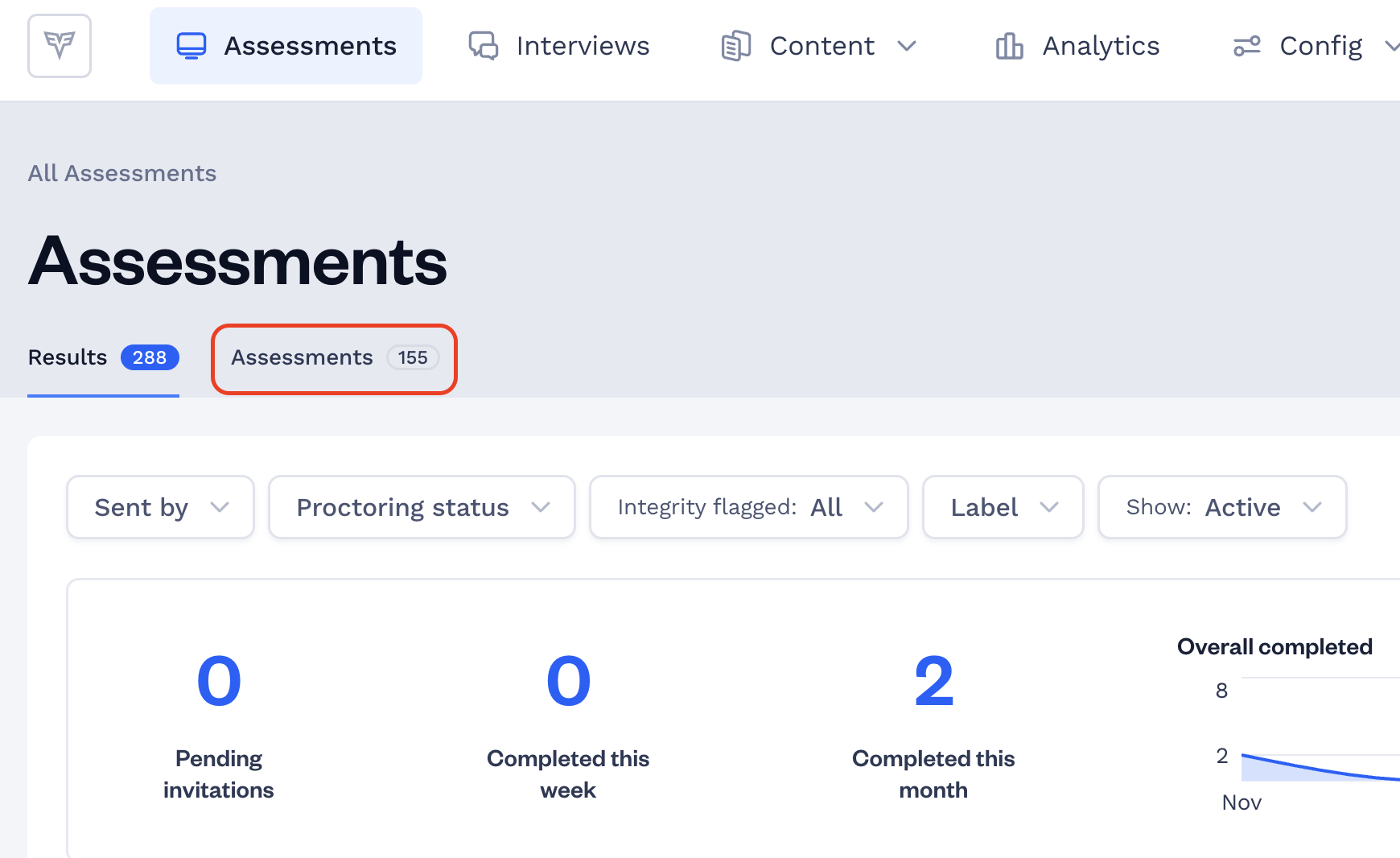The image size is (1400, 858).
Task: Click the Assessments monitor icon in navbar
Action: tap(191, 46)
